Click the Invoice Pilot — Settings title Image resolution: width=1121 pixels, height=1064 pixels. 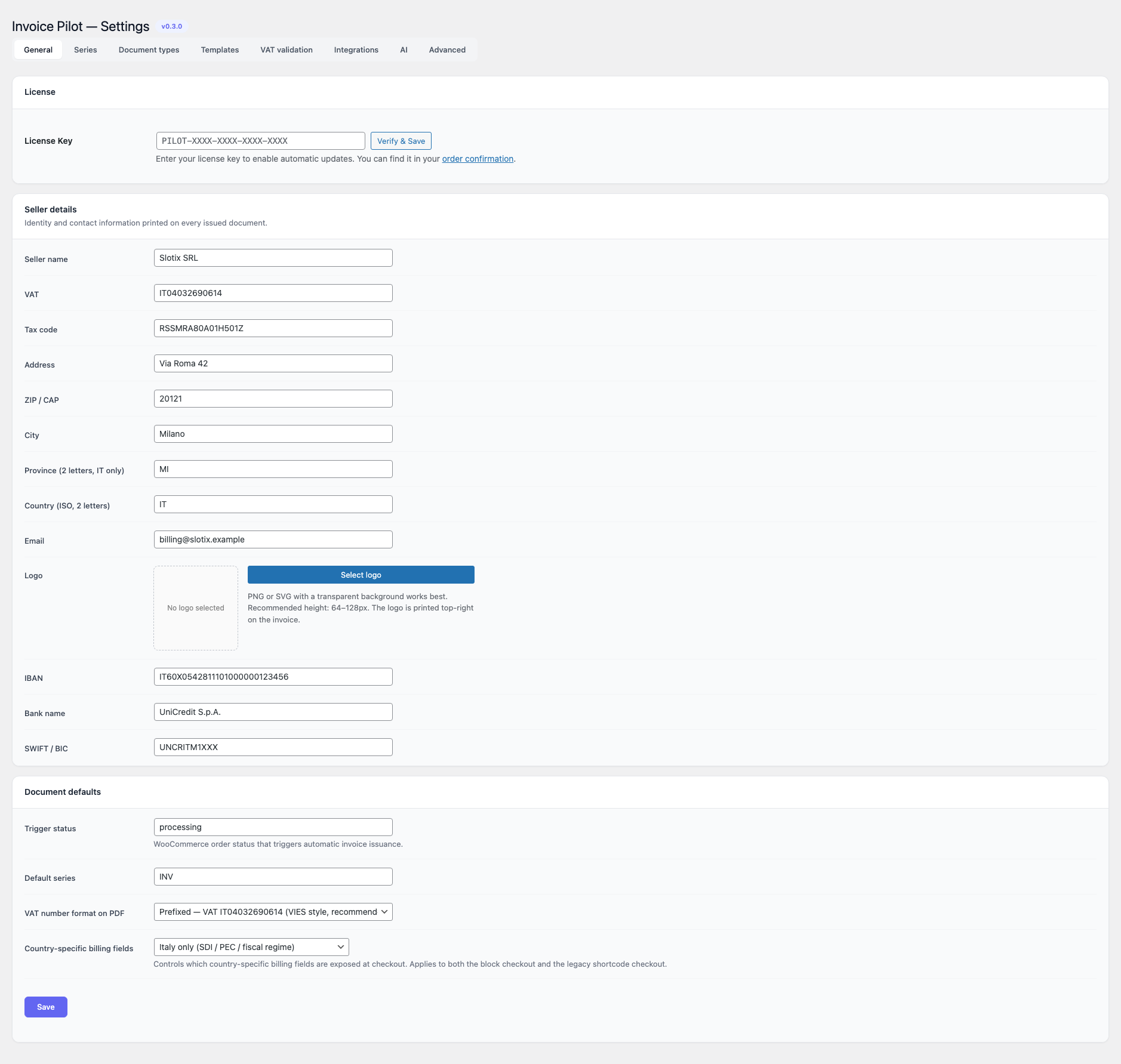pos(81,26)
